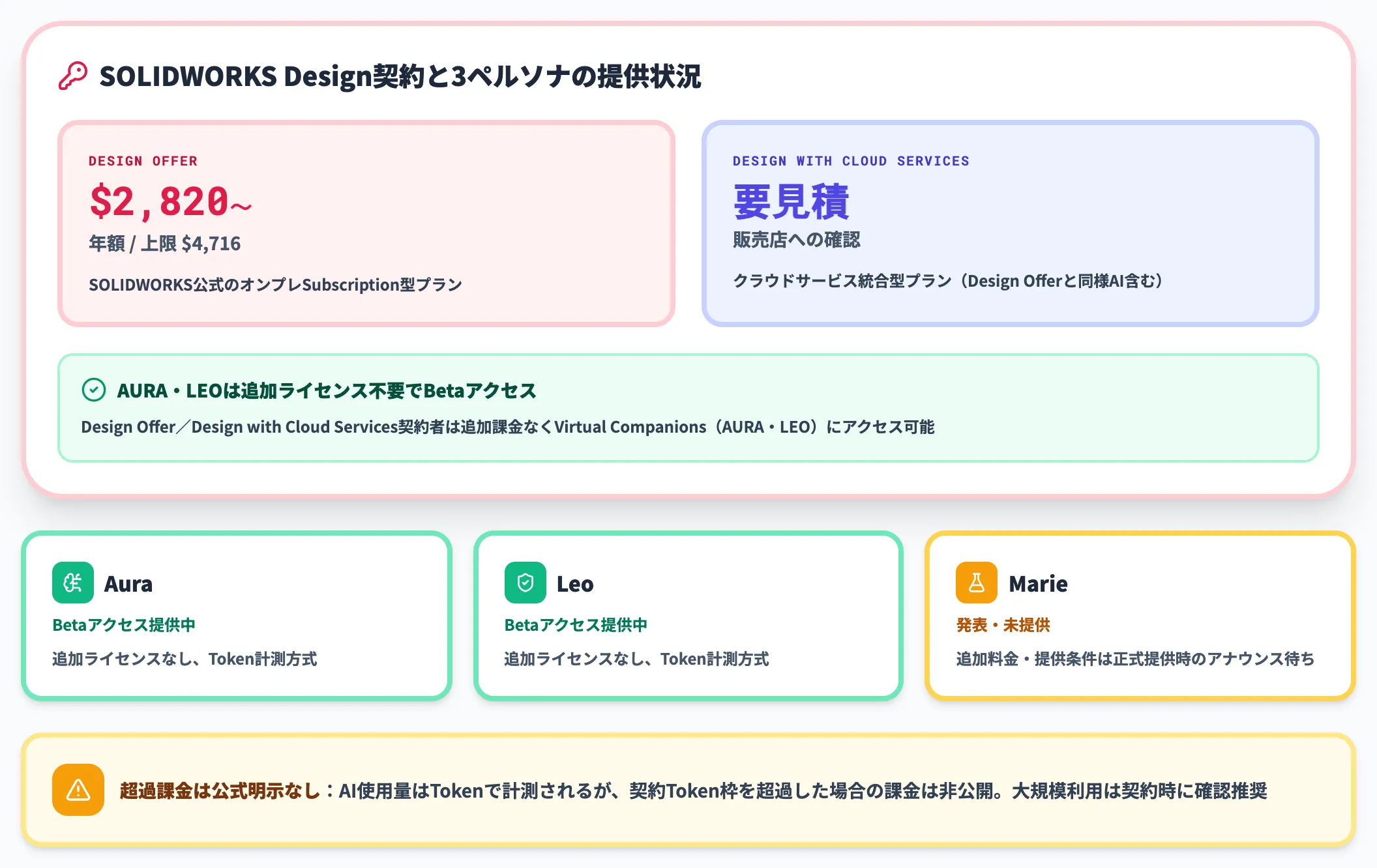This screenshot has width=1377, height=868.
Task: Click the 超過課金は公式明示なし warning text
Action: point(220,790)
